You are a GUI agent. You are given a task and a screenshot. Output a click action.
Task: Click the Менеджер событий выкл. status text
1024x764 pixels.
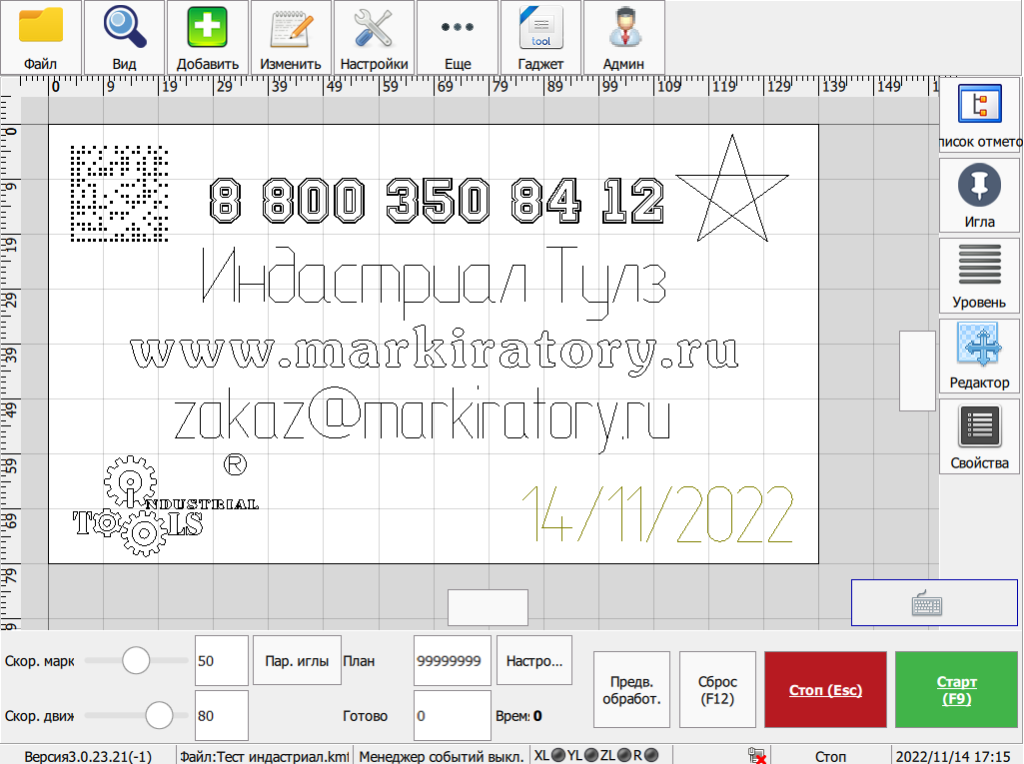pos(441,756)
